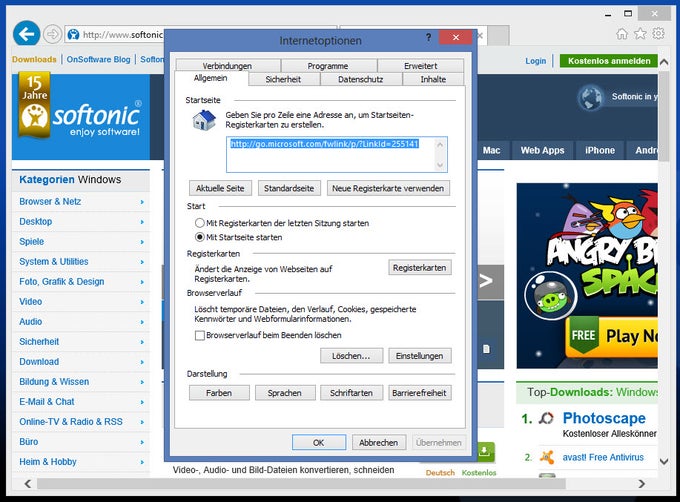Switch to the Erweitert tab
The height and width of the screenshot is (502, 680).
tap(421, 66)
